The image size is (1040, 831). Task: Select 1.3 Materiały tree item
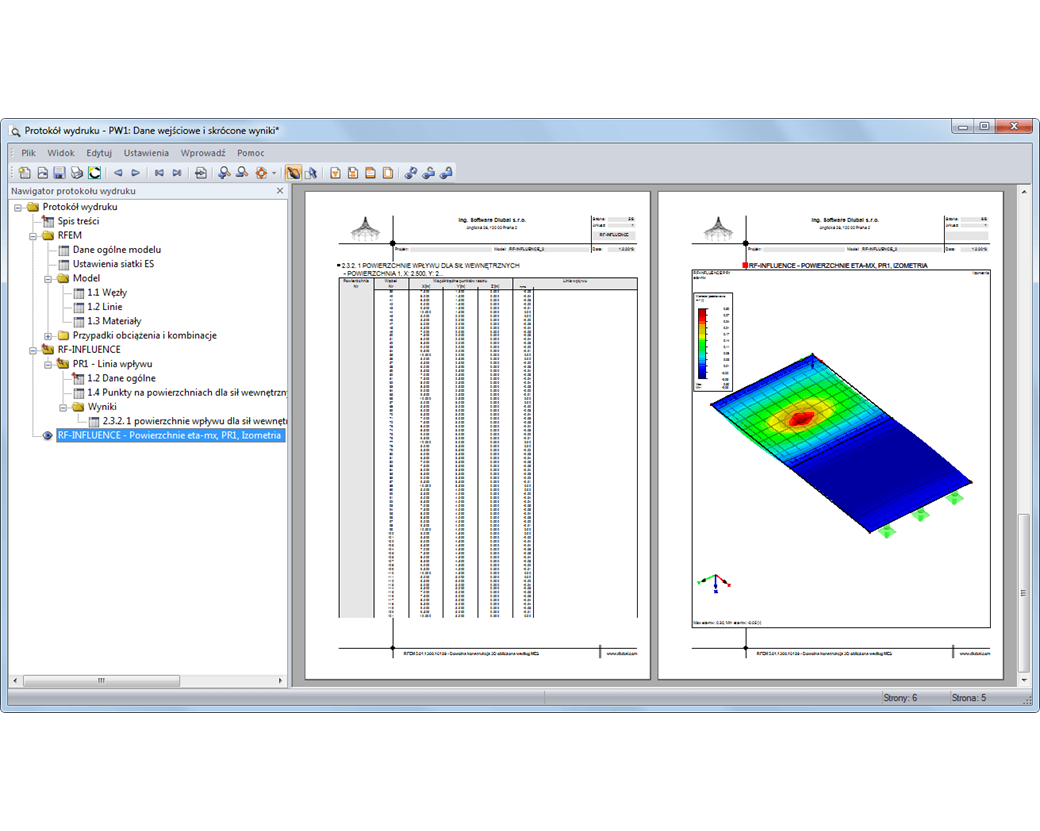click(x=114, y=321)
